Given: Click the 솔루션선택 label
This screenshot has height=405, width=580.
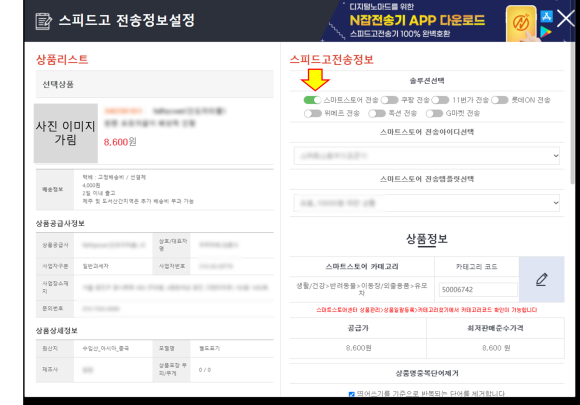Looking at the screenshot, I should [427, 81].
